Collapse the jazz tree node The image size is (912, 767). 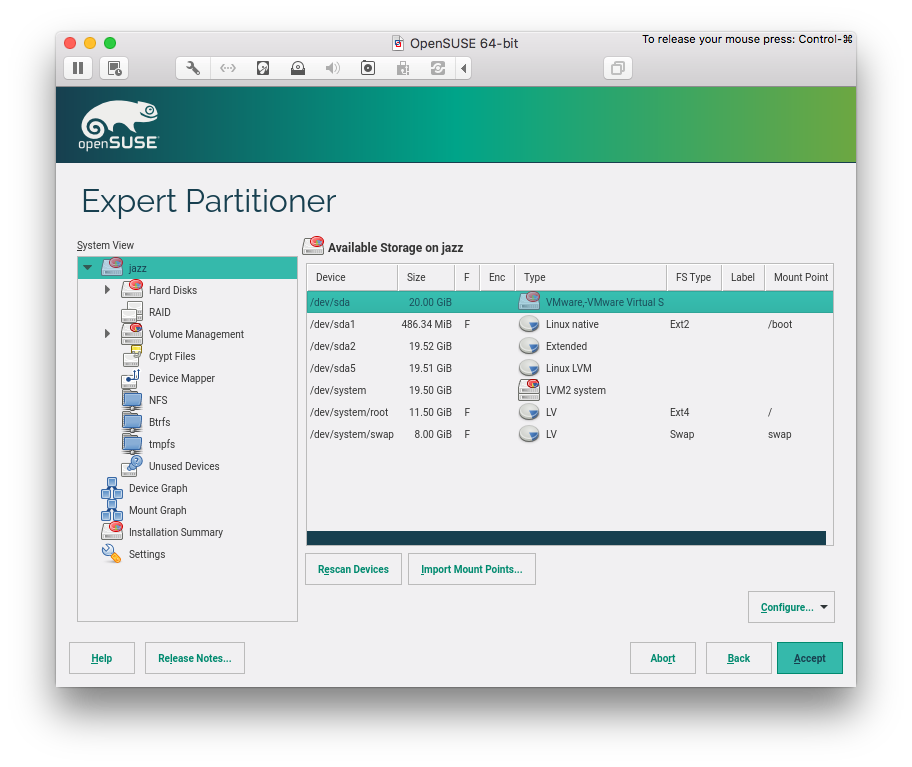tap(88, 267)
